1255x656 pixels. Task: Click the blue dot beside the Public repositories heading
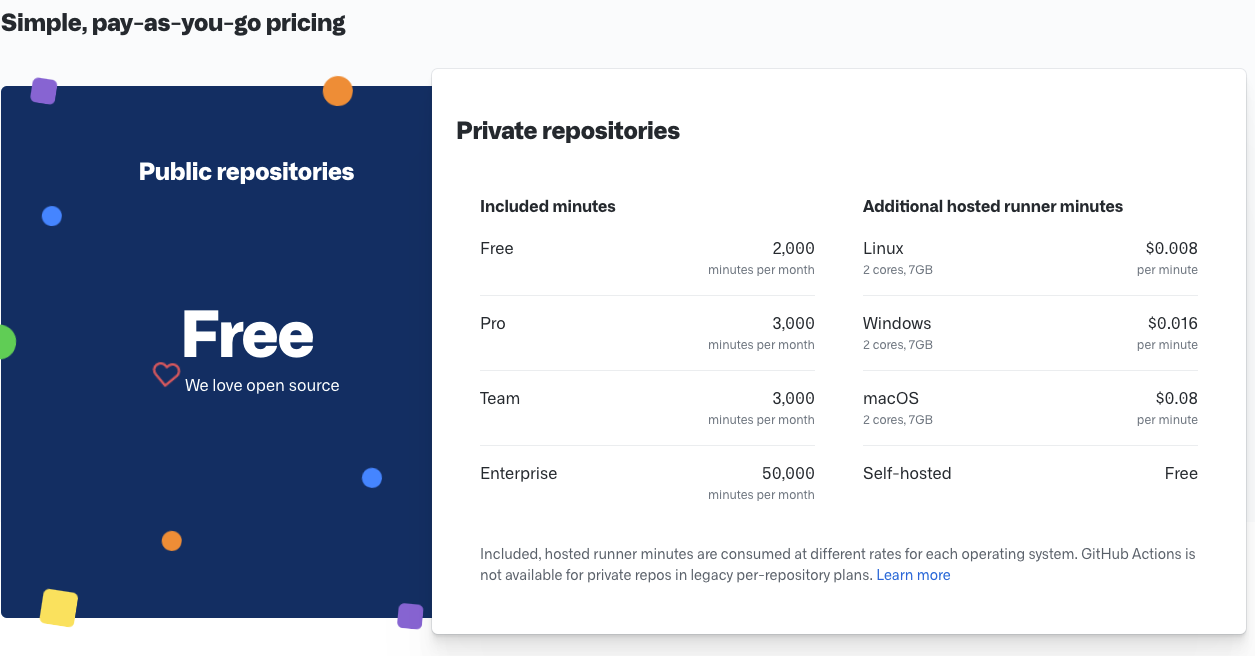[x=52, y=216]
